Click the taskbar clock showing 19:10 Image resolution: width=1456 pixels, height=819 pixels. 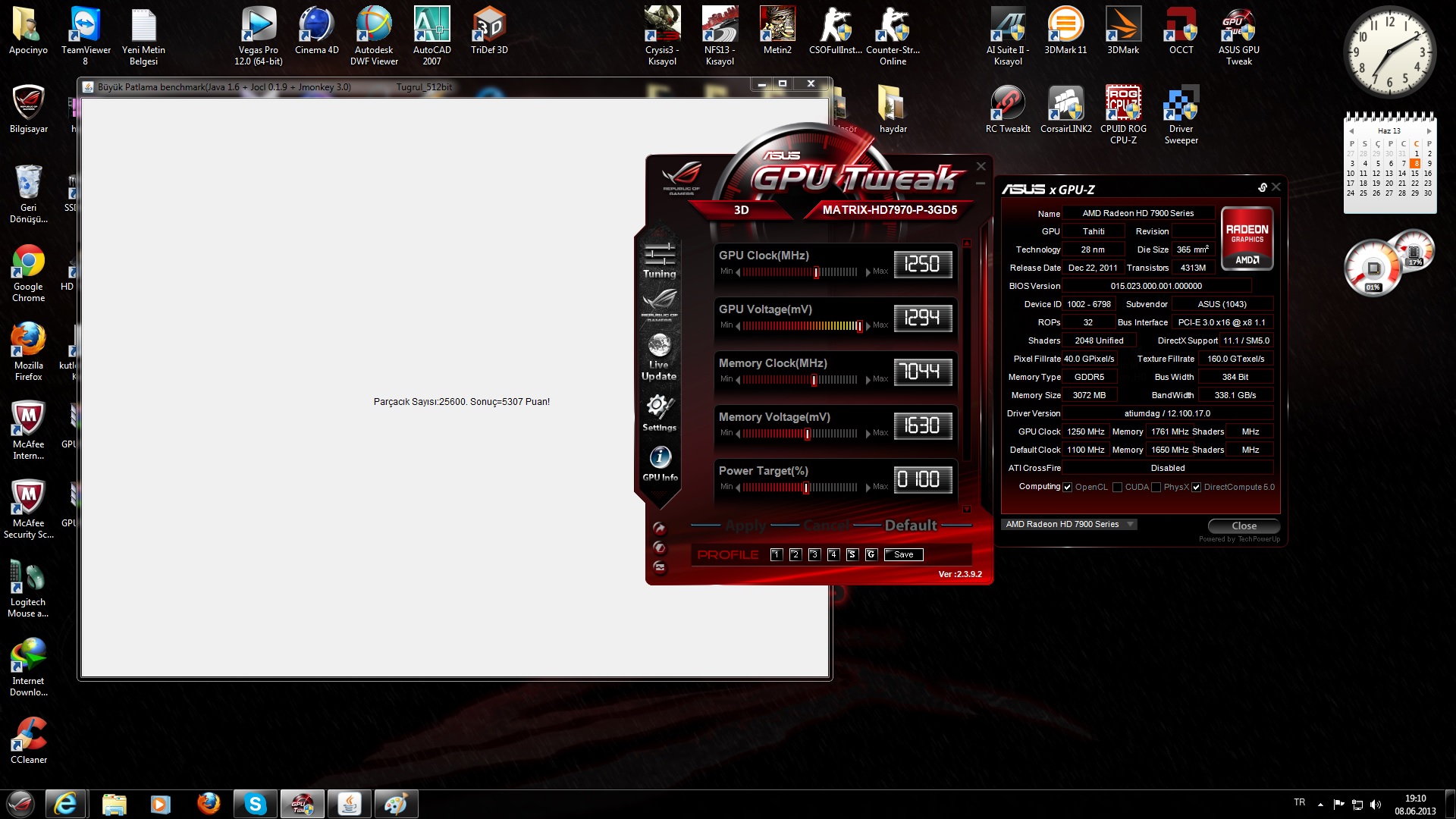pos(1415,805)
